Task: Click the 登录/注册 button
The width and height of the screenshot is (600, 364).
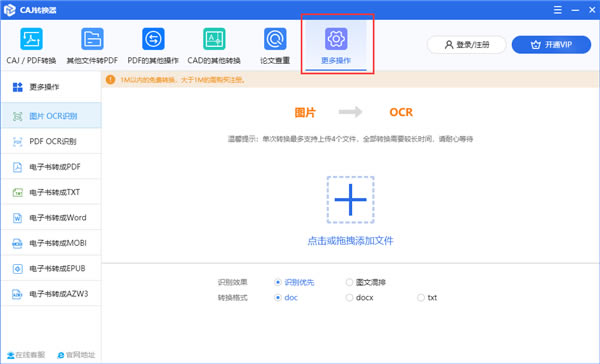Action: coord(466,45)
